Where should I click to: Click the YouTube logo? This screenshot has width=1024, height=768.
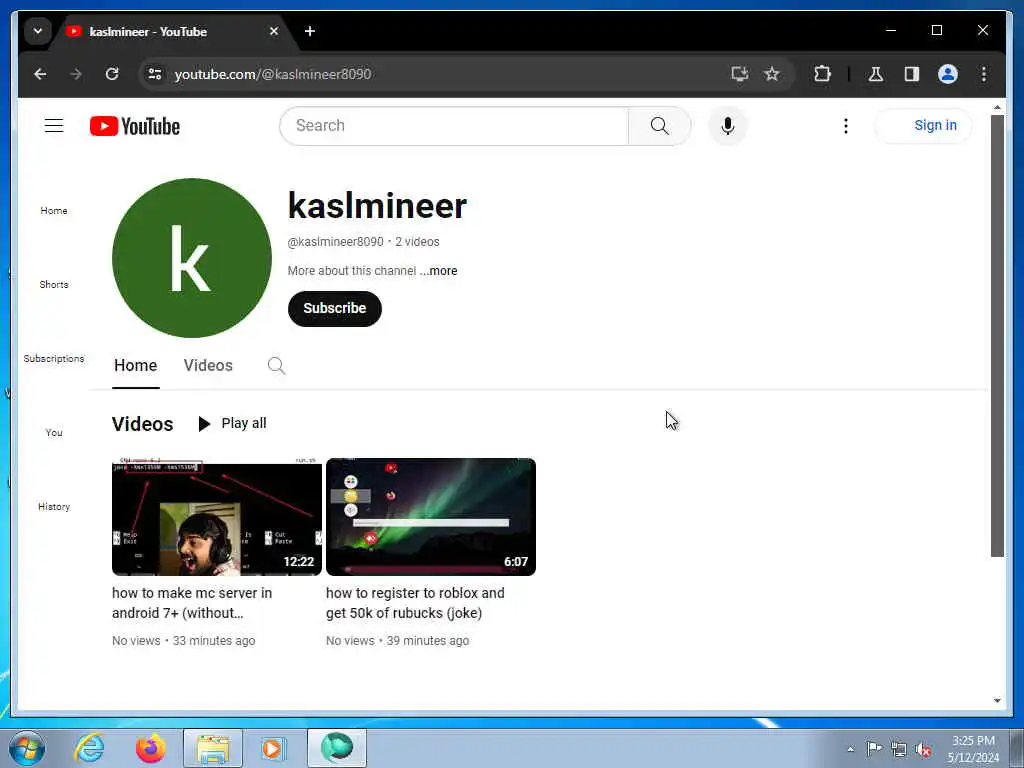tap(135, 126)
